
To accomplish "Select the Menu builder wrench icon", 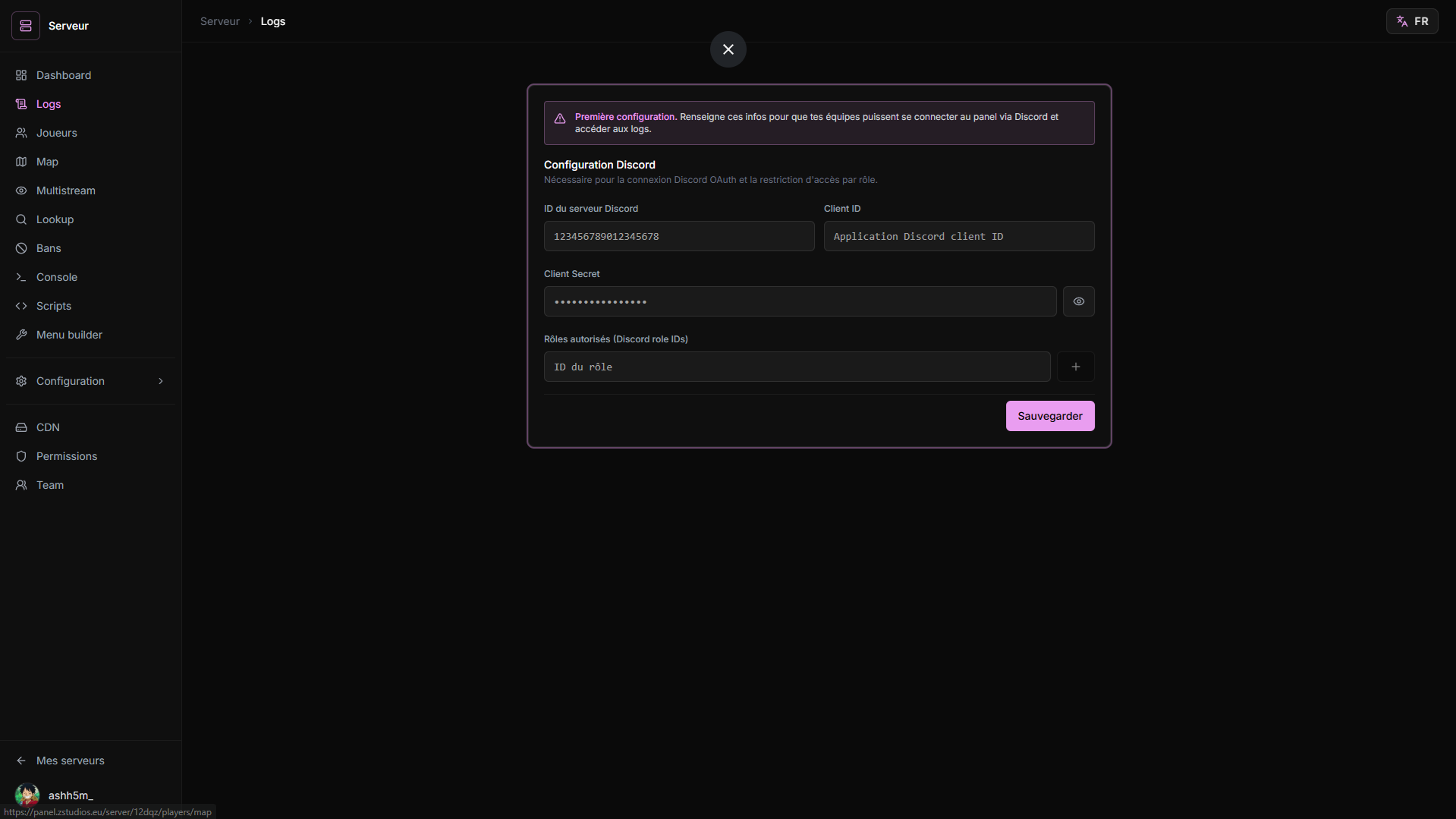I will pyautogui.click(x=21, y=335).
